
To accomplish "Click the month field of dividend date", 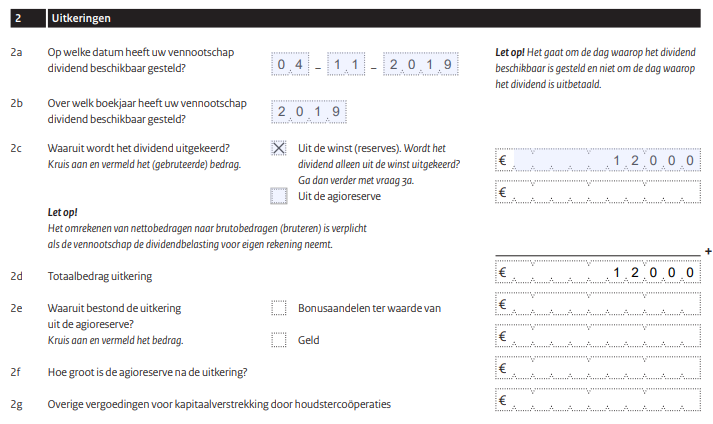I will point(346,64).
